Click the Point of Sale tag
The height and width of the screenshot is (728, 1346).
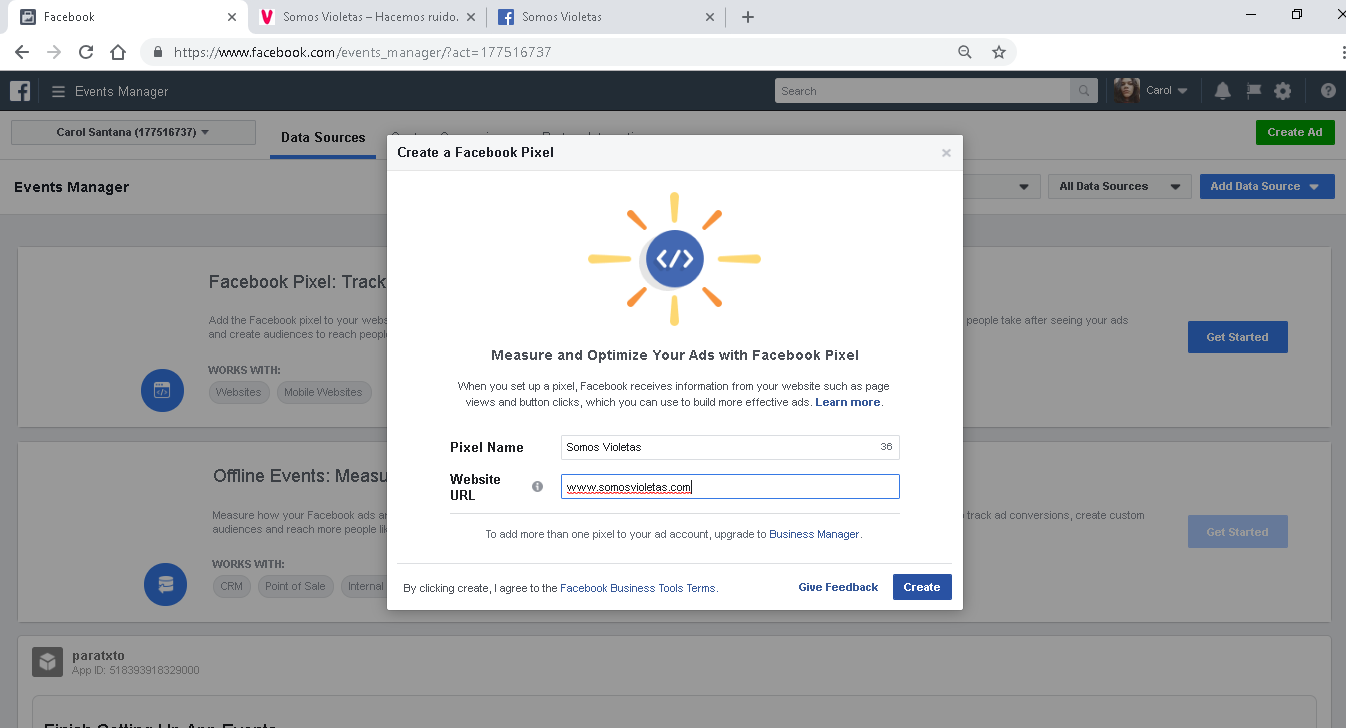[295, 586]
